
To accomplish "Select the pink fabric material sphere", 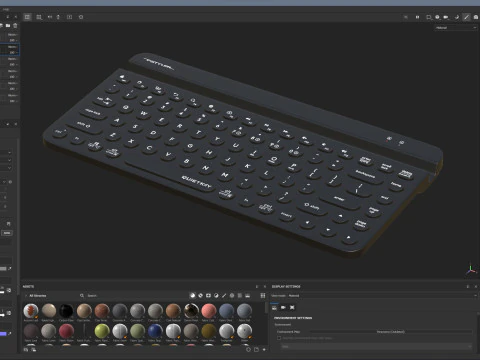I will coord(209,310).
